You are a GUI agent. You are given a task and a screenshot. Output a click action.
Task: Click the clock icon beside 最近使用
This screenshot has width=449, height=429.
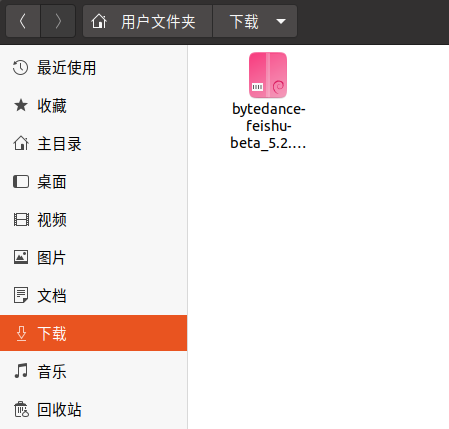pos(21,68)
